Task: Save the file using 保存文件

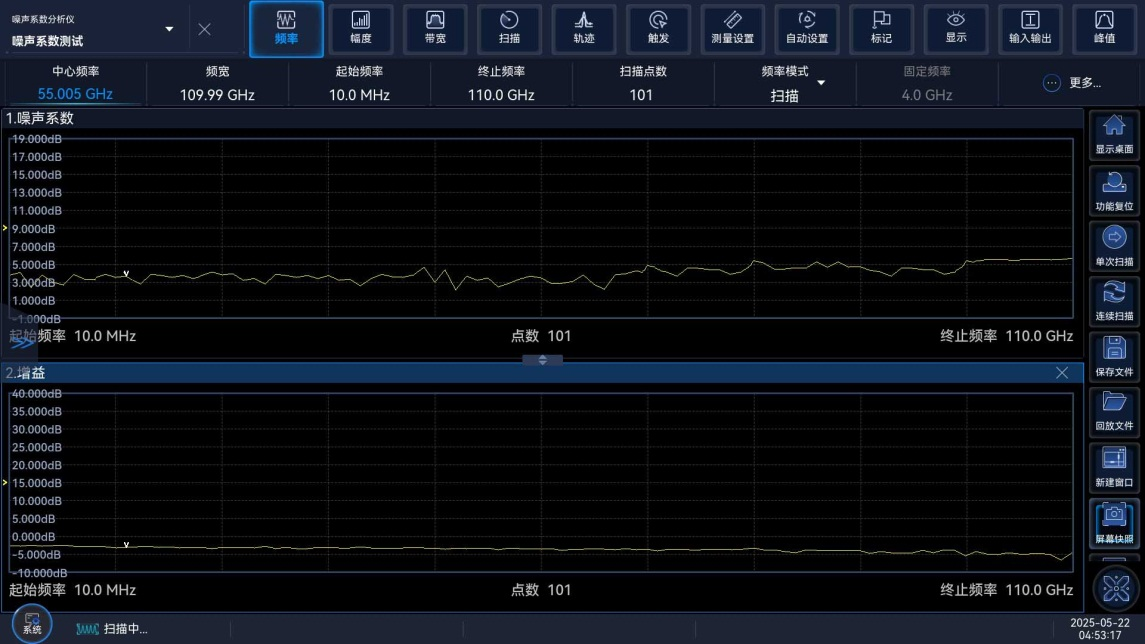Action: [x=1114, y=356]
